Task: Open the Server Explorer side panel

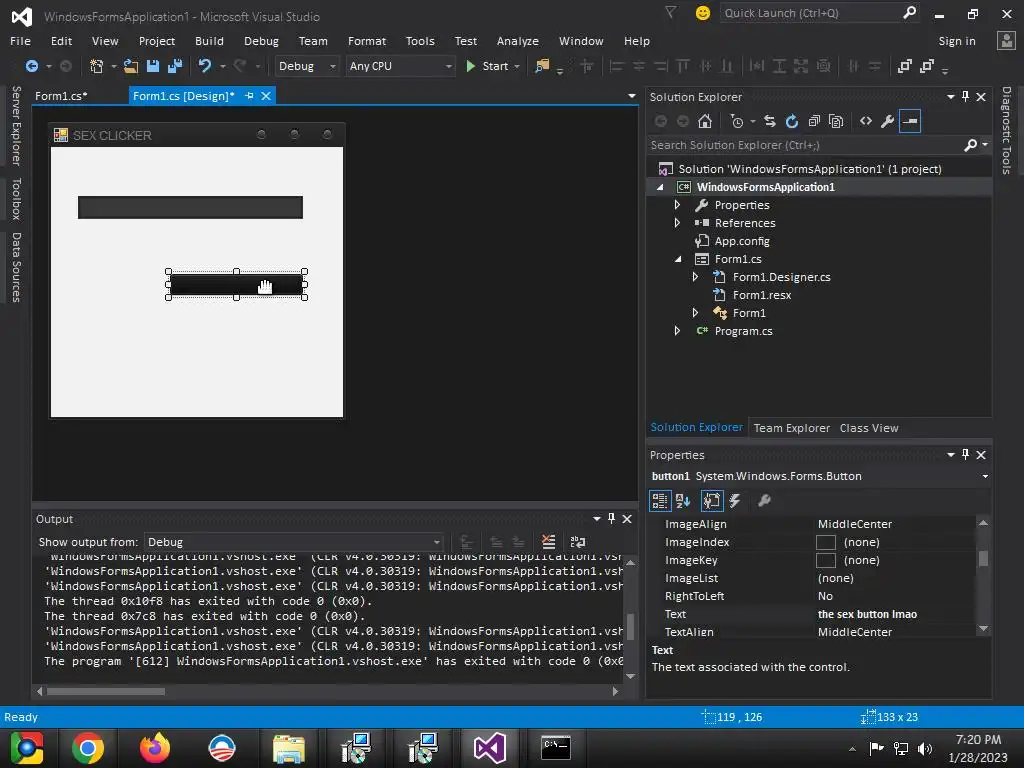Action: (16, 125)
